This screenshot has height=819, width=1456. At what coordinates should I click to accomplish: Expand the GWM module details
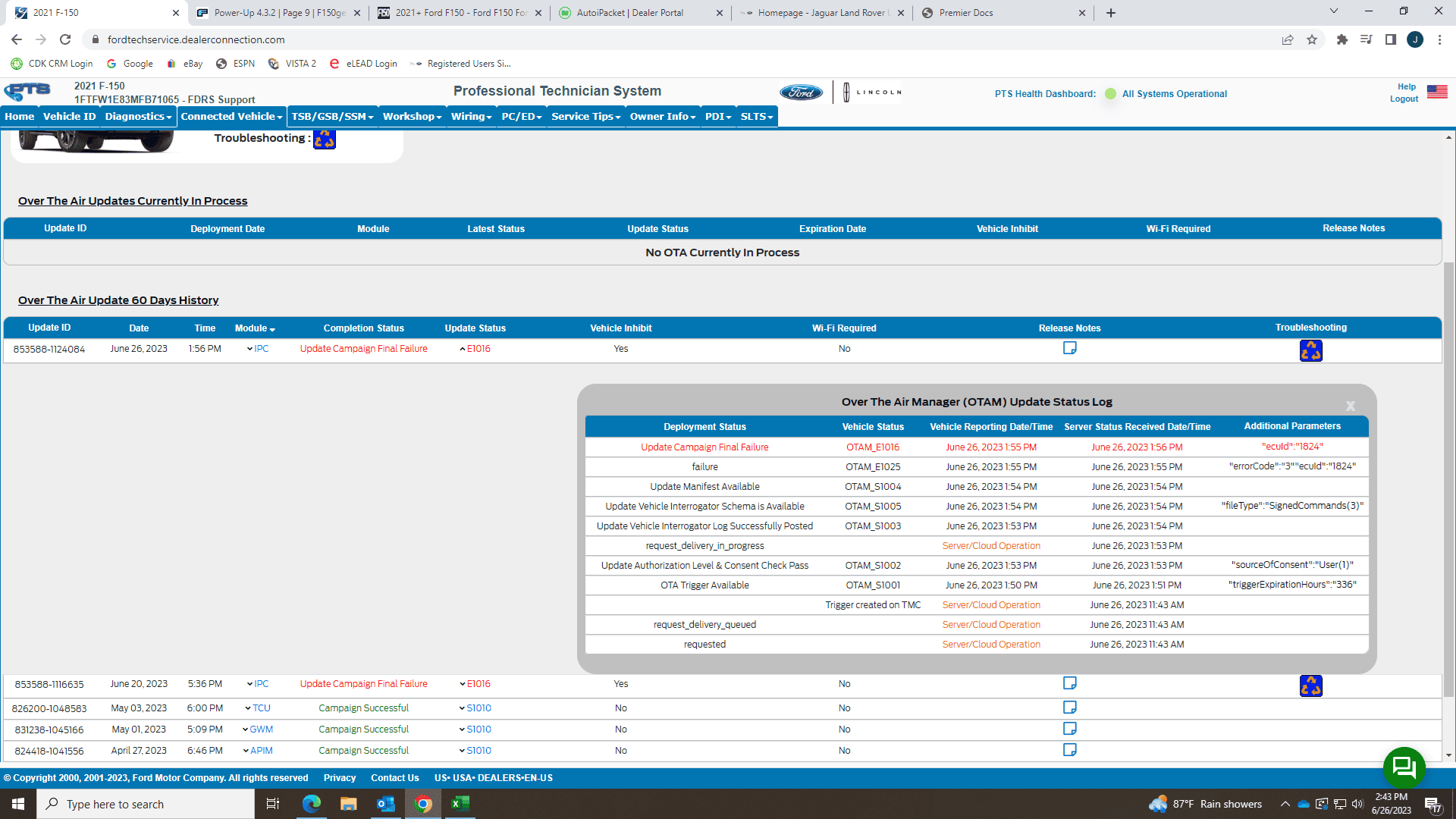[x=258, y=730]
